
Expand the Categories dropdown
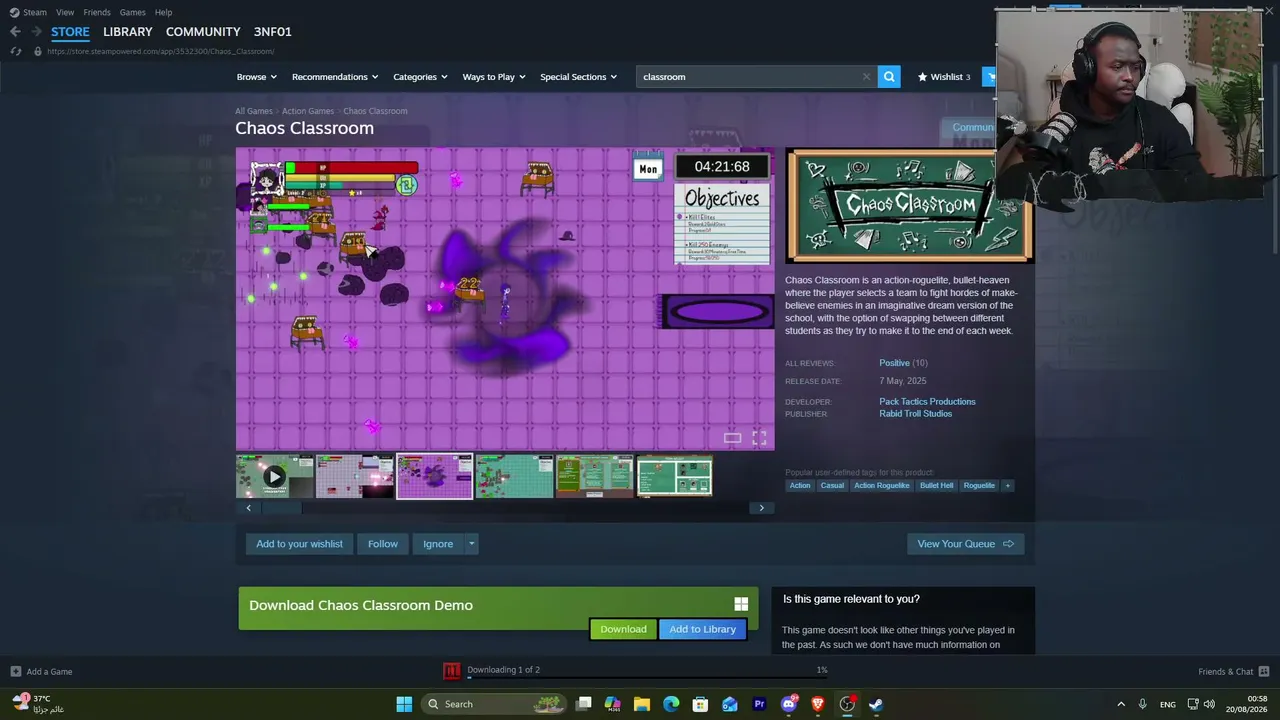(420, 77)
